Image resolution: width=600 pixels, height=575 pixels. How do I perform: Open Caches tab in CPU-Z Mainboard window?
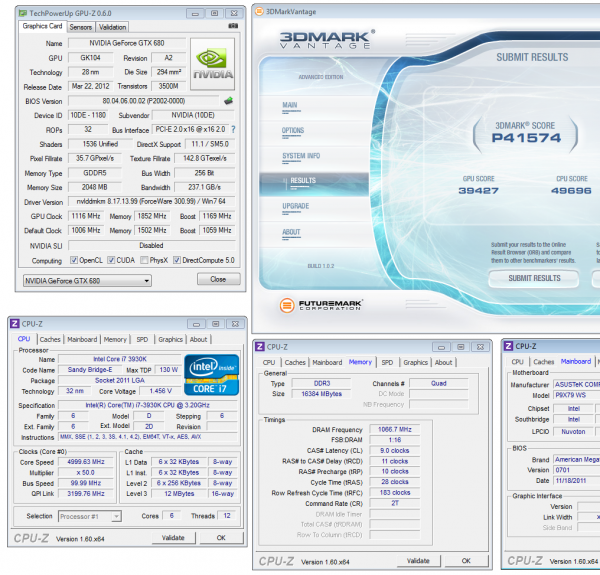[x=544, y=362]
